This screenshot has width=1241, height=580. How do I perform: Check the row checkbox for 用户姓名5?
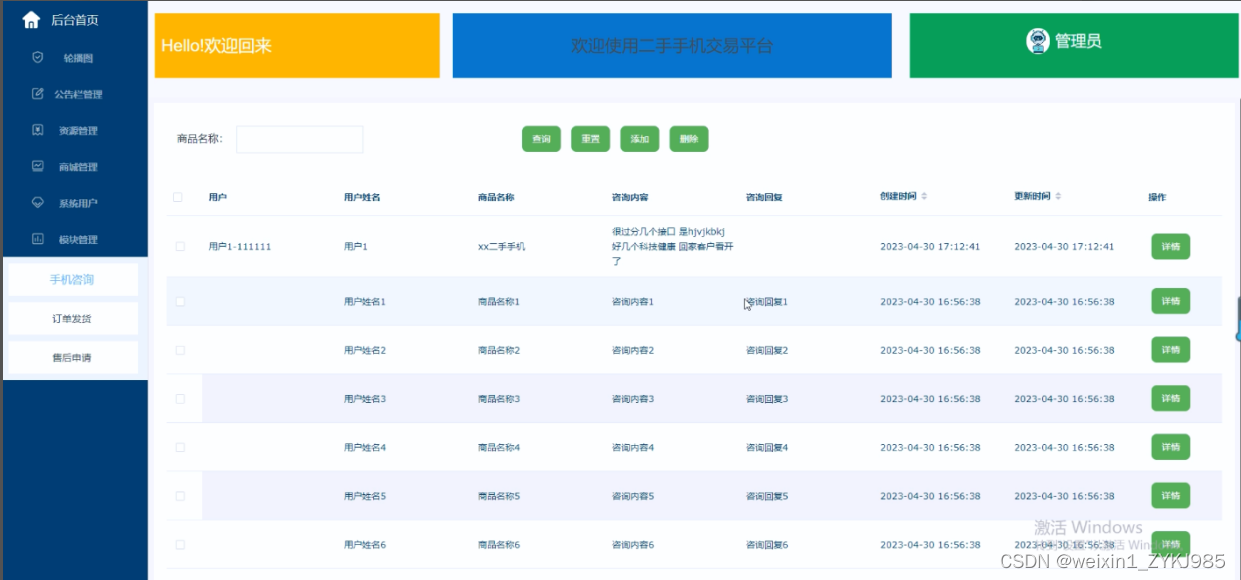180,496
